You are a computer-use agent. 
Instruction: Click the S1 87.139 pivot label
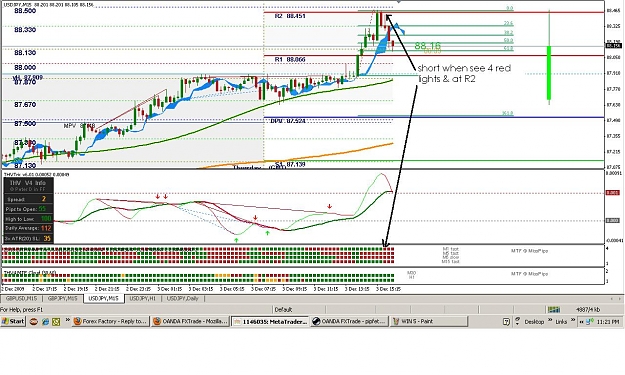tap(290, 164)
